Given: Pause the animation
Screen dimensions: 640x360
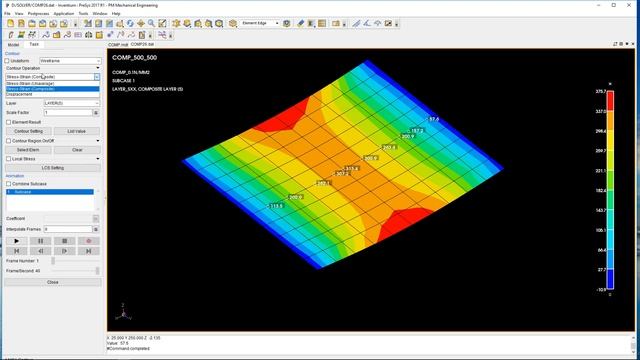Looking at the screenshot, I should [x=40, y=241].
